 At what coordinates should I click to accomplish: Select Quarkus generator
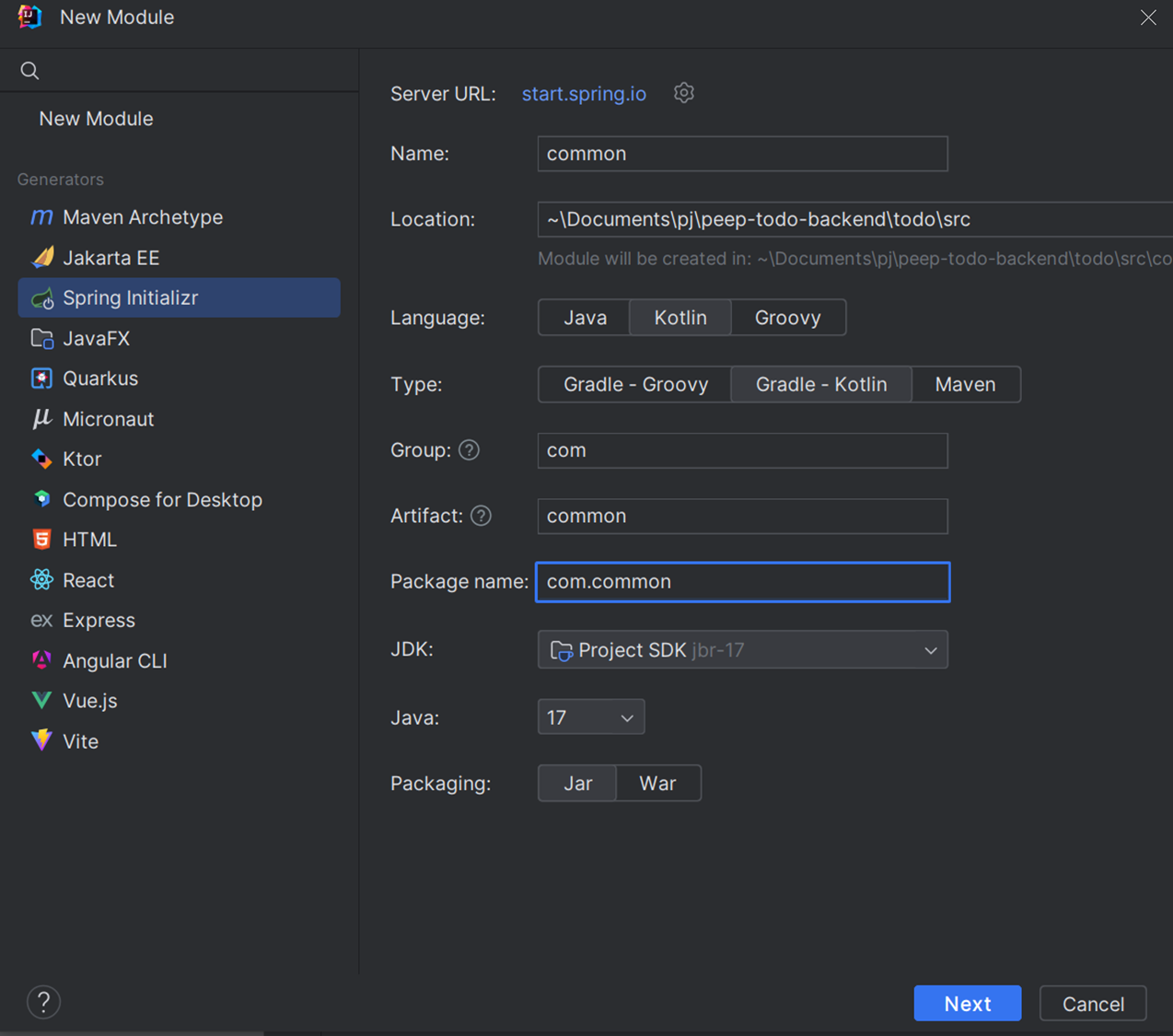tap(180, 378)
